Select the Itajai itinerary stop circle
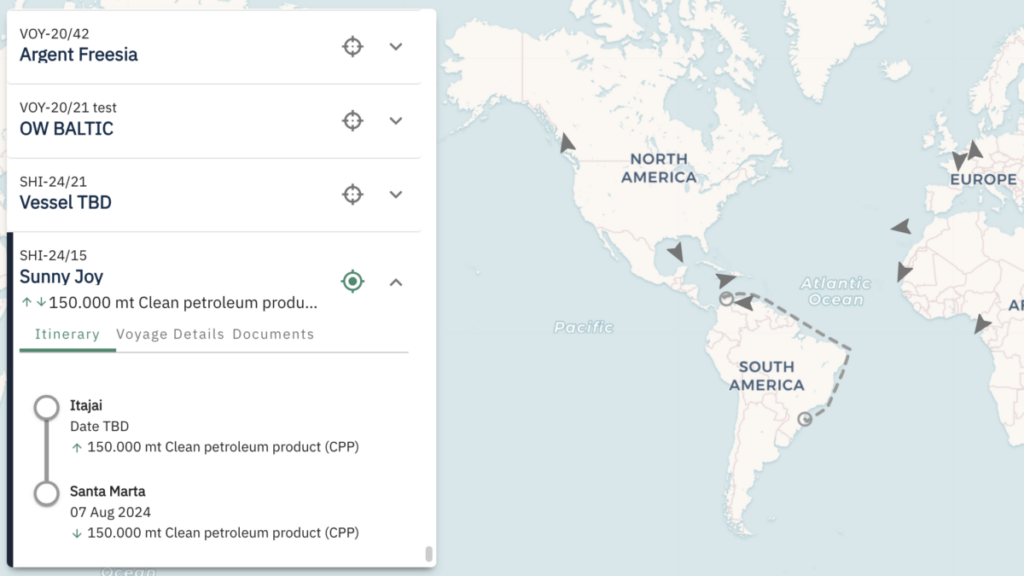Image resolution: width=1024 pixels, height=576 pixels. pyautogui.click(x=46, y=407)
